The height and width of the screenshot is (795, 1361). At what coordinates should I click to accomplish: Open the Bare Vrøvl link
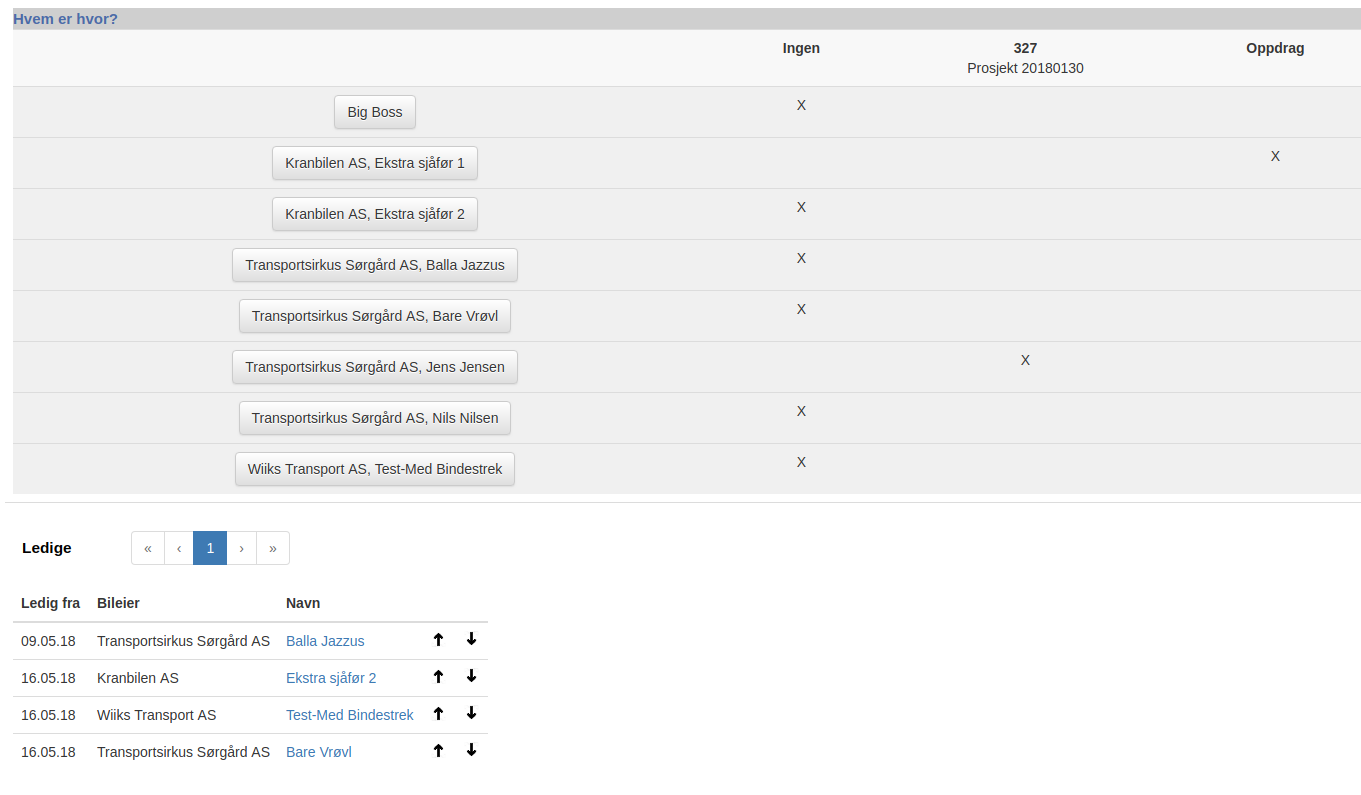coord(319,752)
